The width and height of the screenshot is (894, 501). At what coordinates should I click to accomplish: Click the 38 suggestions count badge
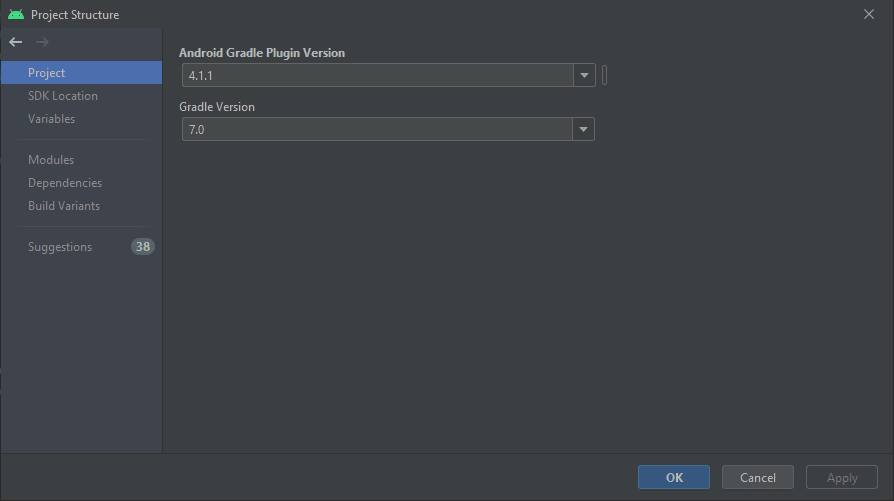click(143, 247)
